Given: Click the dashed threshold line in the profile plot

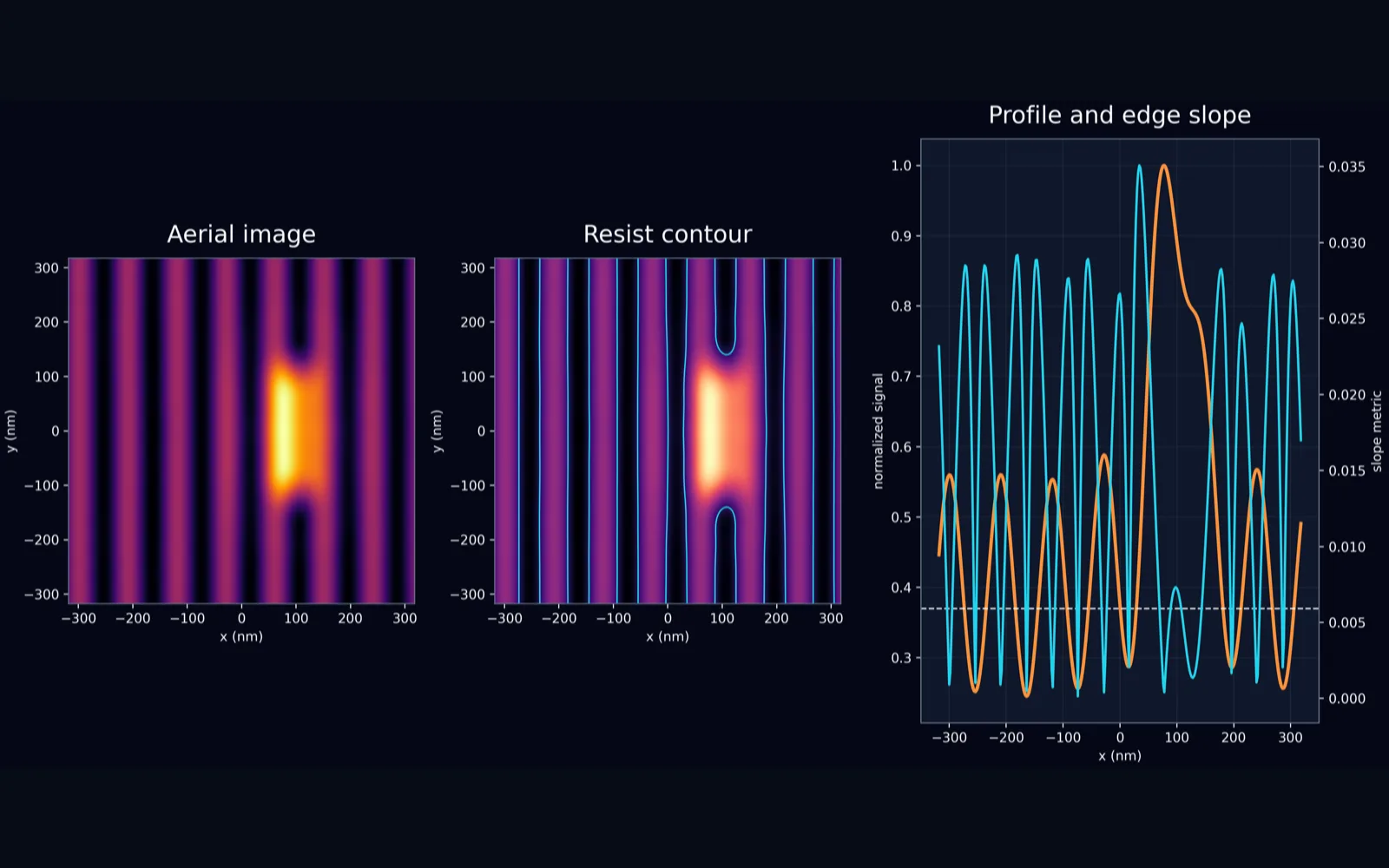Looking at the screenshot, I should tap(1120, 608).
